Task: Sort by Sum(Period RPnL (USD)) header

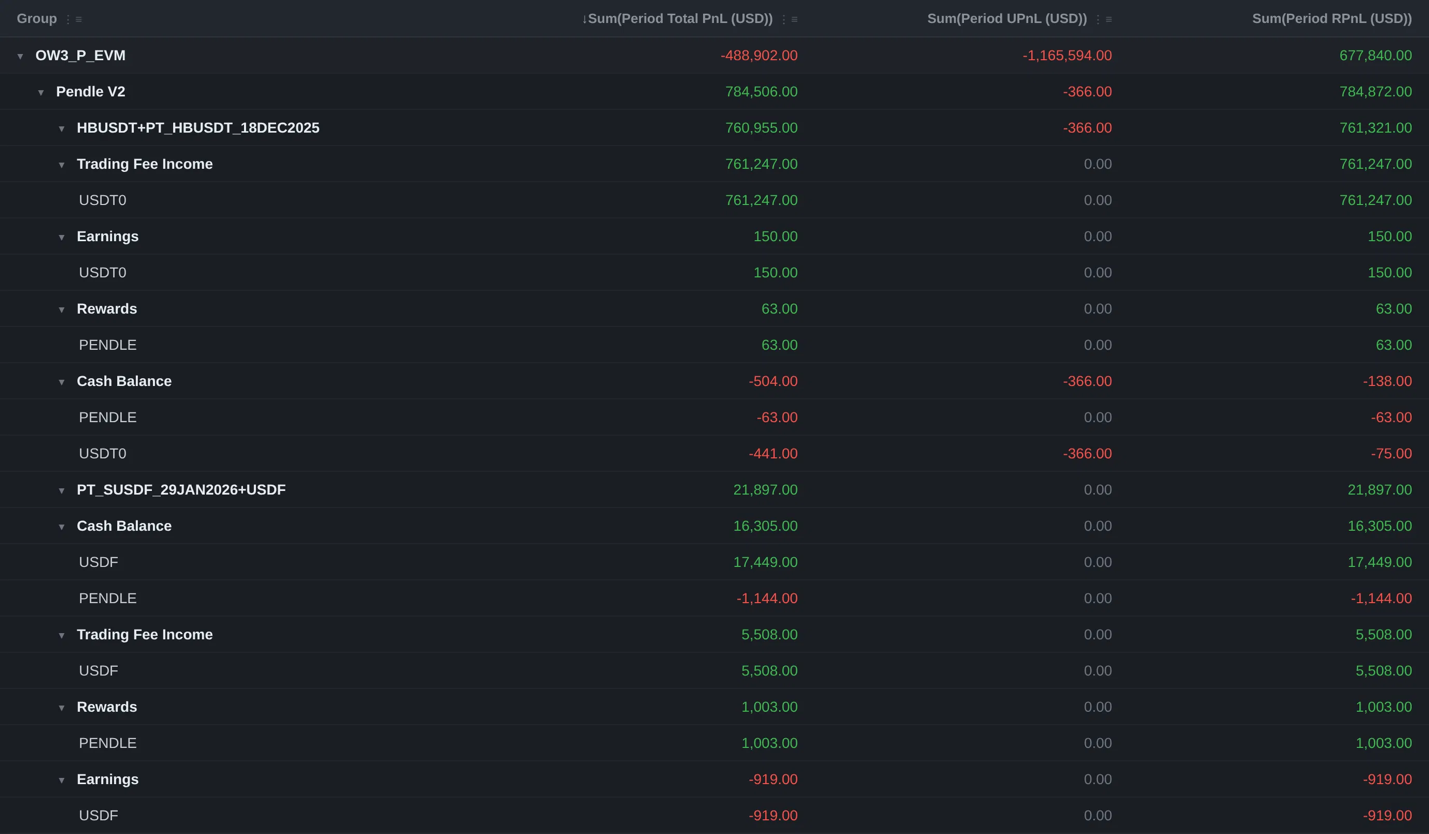Action: (1332, 19)
